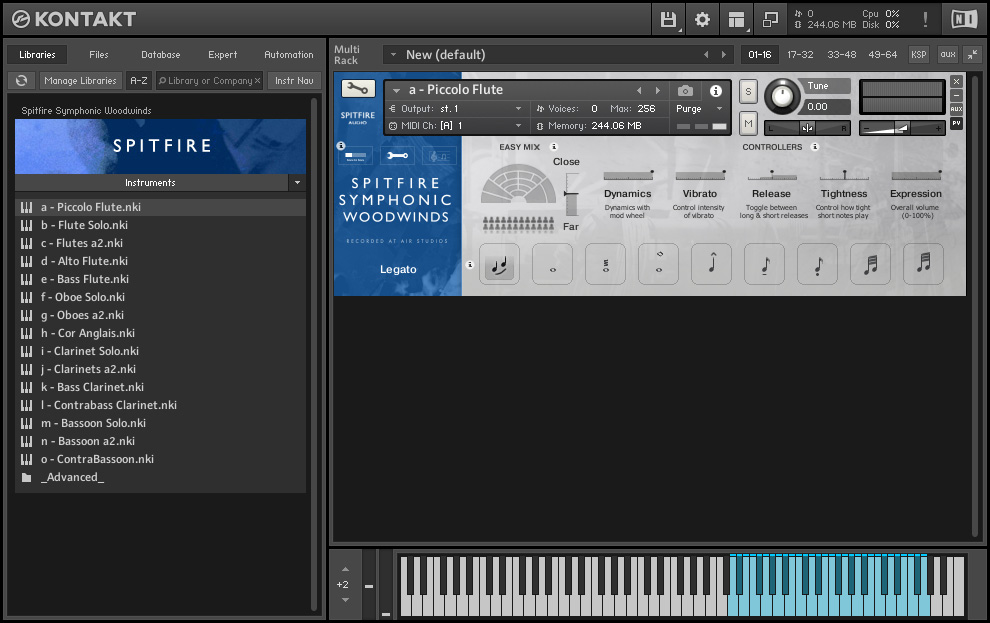Select the trill articulation button

605,264
